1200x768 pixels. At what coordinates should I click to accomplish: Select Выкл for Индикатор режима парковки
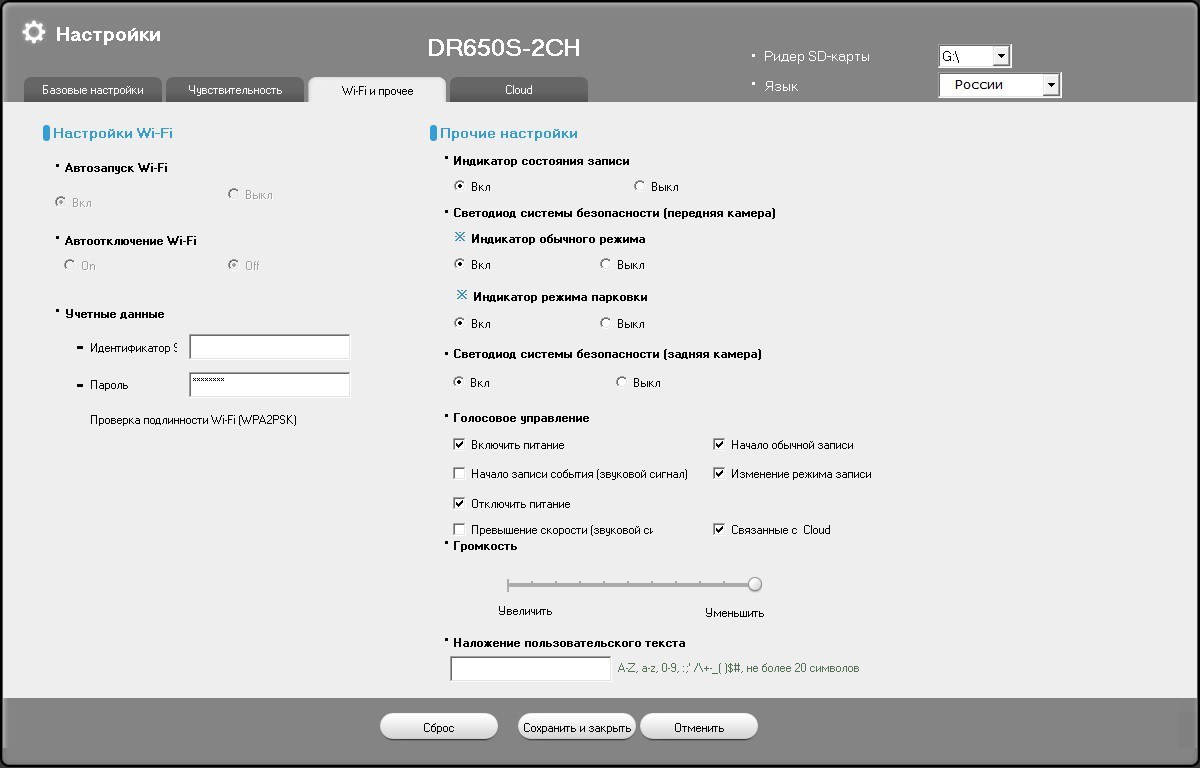coord(605,323)
